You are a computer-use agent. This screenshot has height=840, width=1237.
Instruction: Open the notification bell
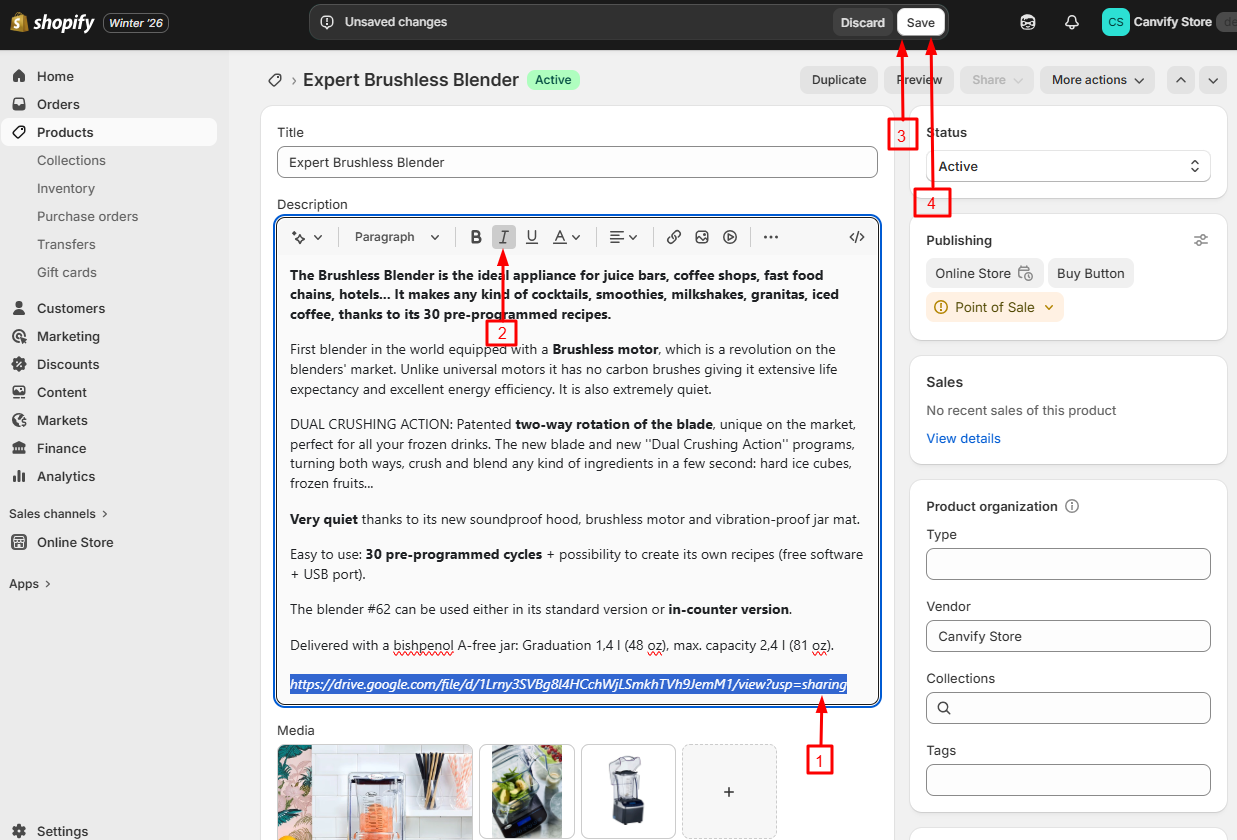(x=1071, y=21)
